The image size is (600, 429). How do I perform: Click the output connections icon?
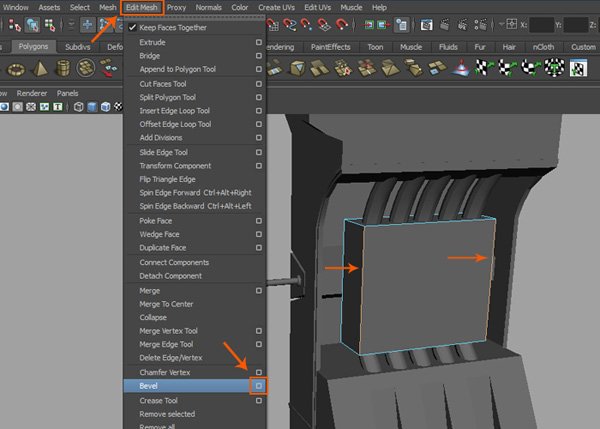tap(383, 25)
